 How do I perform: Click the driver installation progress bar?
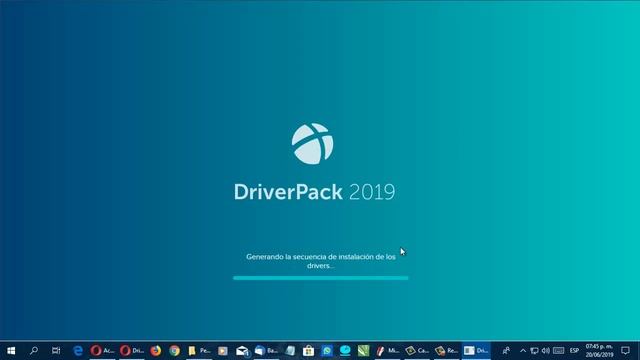click(320, 278)
